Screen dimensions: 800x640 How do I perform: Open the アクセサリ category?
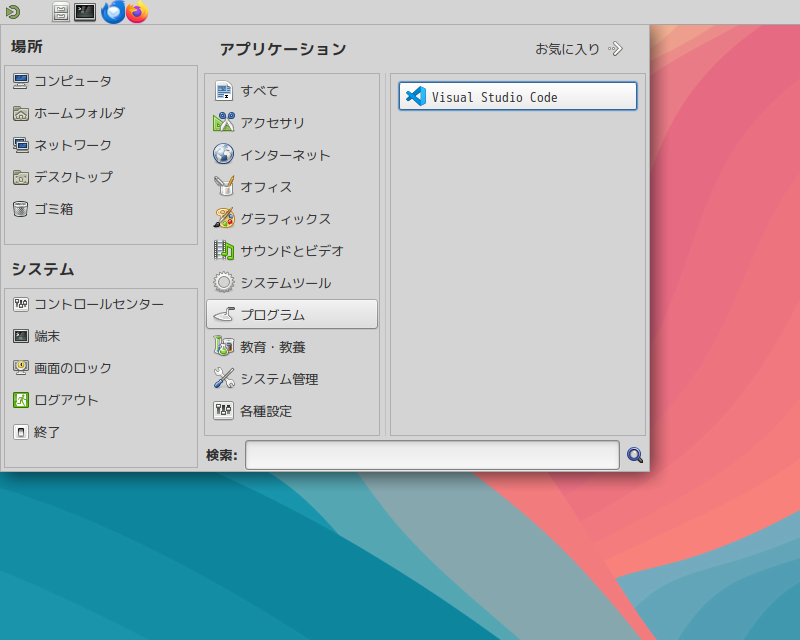pos(292,122)
